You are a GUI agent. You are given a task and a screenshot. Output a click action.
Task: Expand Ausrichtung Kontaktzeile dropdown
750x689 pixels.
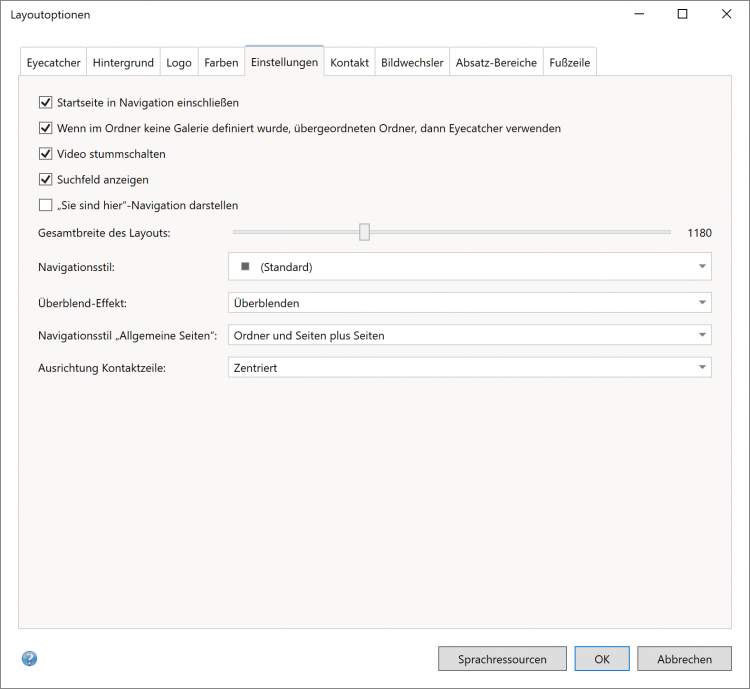[470, 368]
